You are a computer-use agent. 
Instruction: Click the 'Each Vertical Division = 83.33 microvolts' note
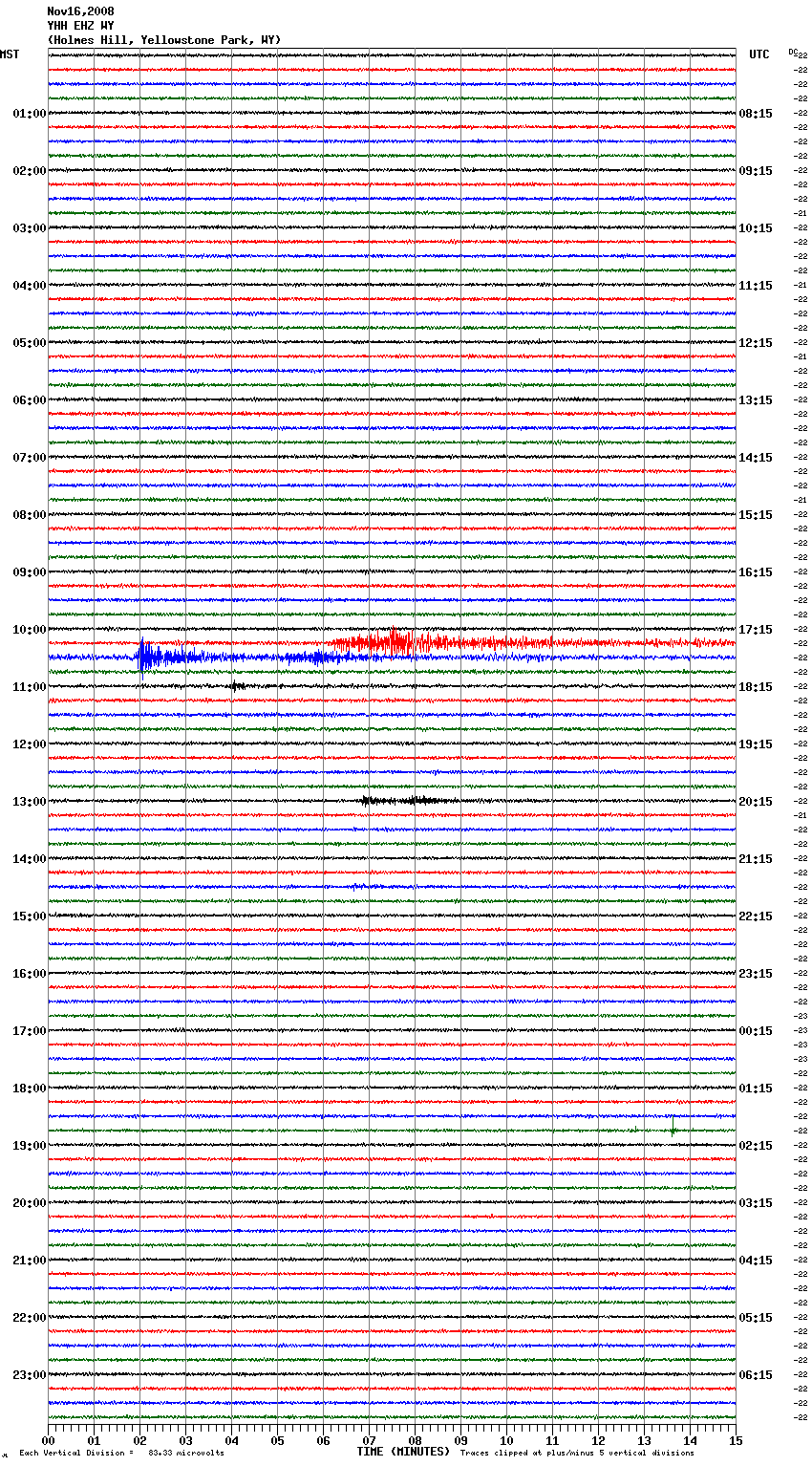pos(121,1454)
